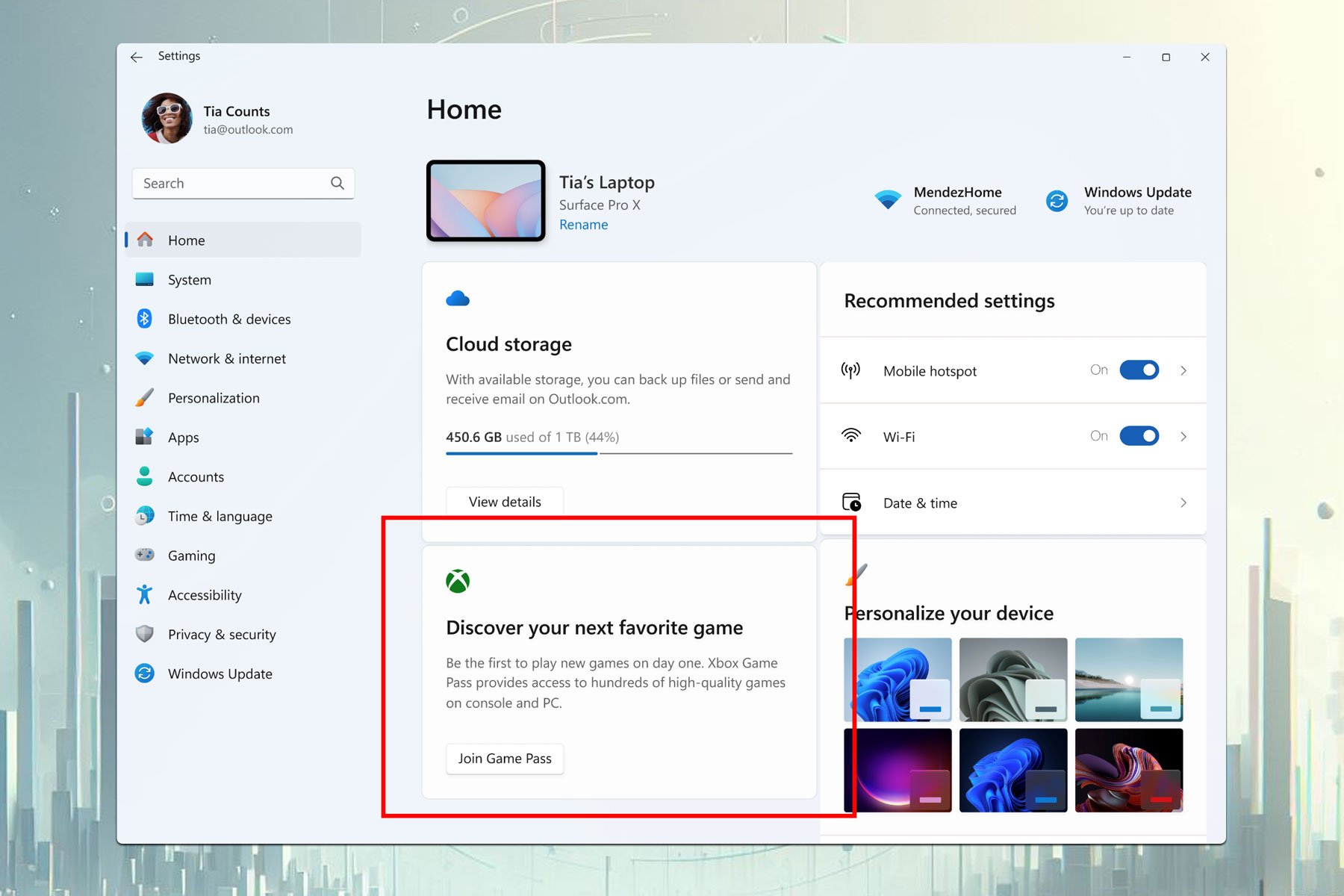1344x896 pixels.
Task: Click View details button
Action: tap(505, 502)
